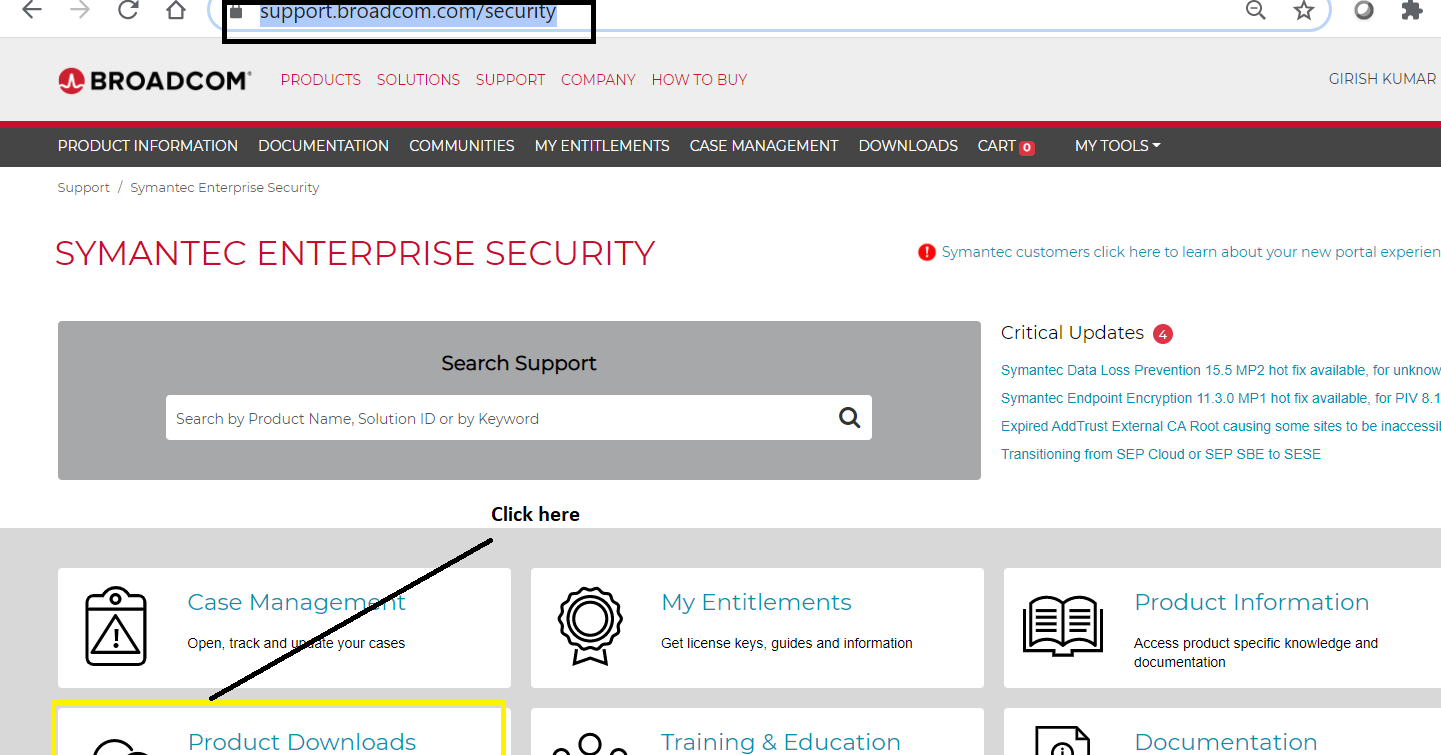Click the red alert icon beside the Symantec customers notice
This screenshot has width=1441, height=755.
(927, 252)
